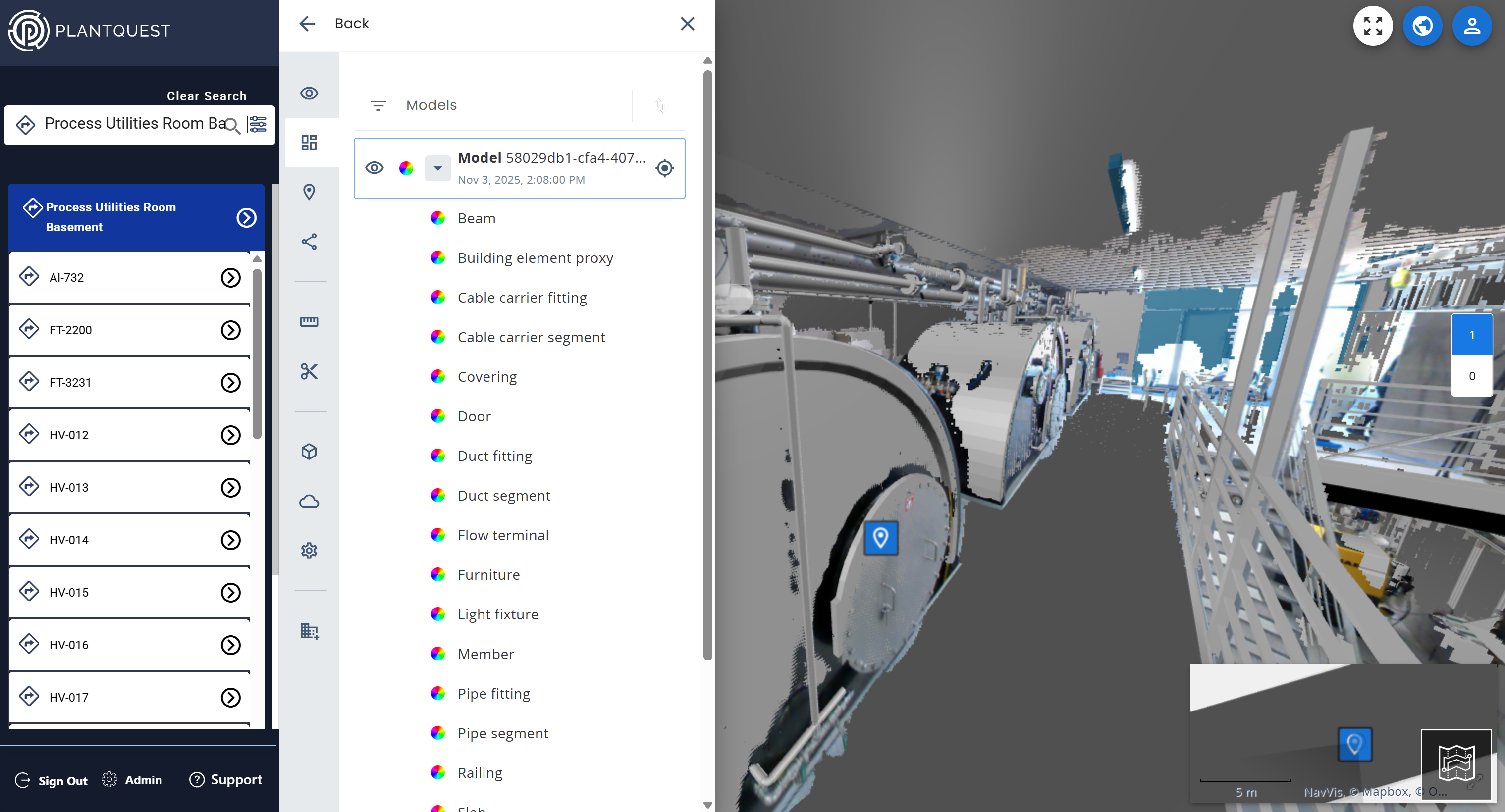Expand the HV-012 item arrow
The image size is (1505, 812).
[x=230, y=435]
